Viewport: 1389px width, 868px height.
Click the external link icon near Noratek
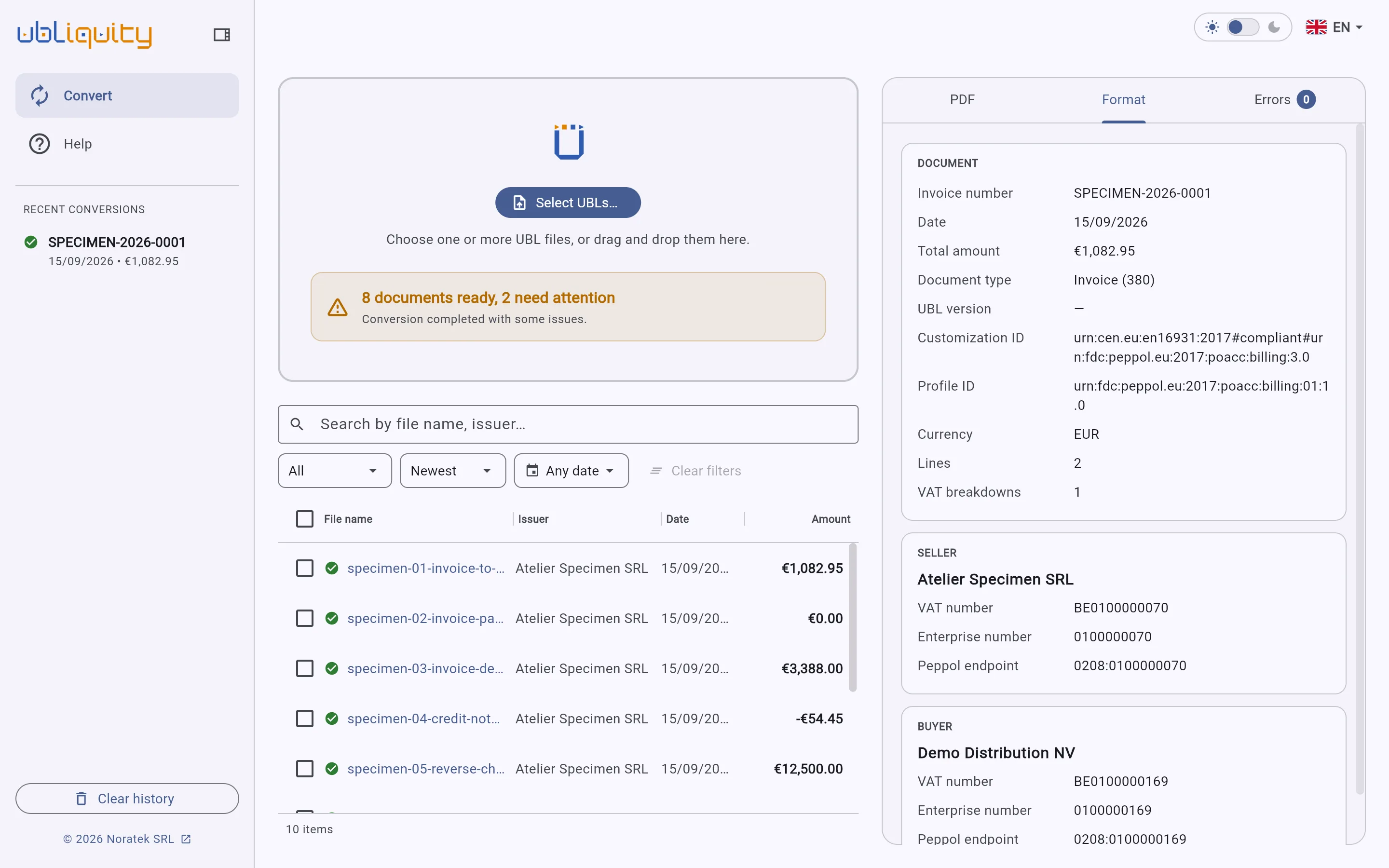pyautogui.click(x=186, y=839)
